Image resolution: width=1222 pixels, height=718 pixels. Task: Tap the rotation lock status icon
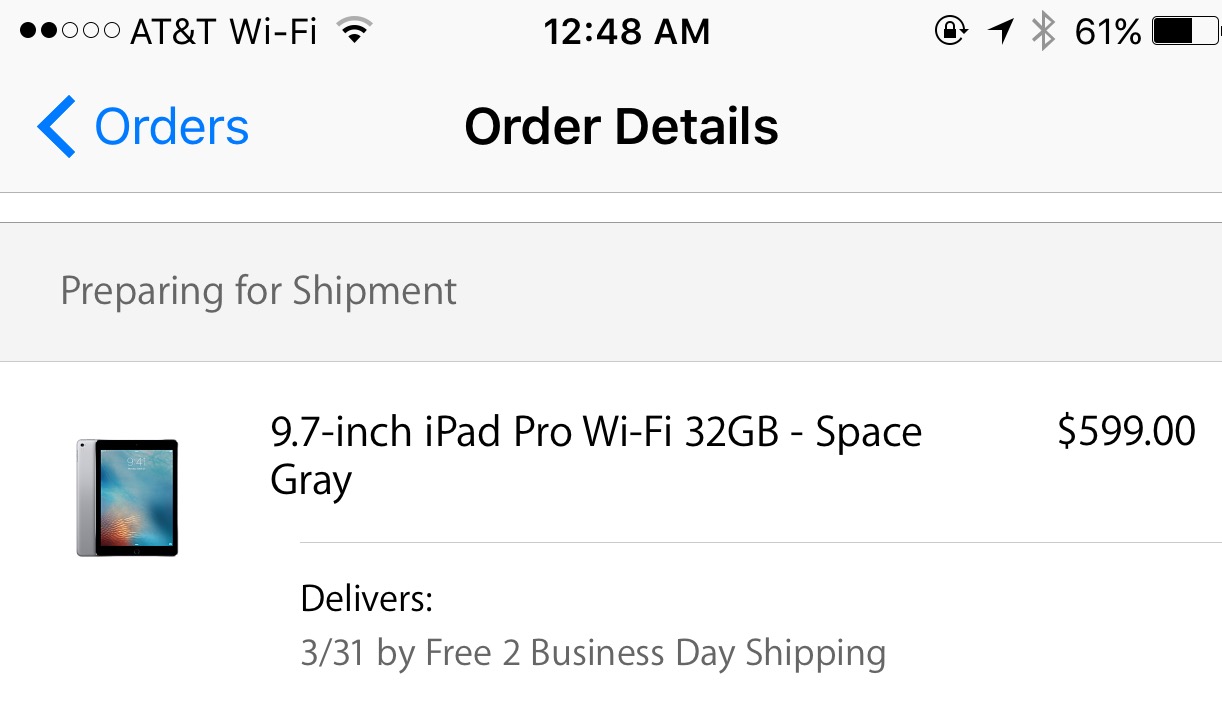pyautogui.click(x=950, y=32)
